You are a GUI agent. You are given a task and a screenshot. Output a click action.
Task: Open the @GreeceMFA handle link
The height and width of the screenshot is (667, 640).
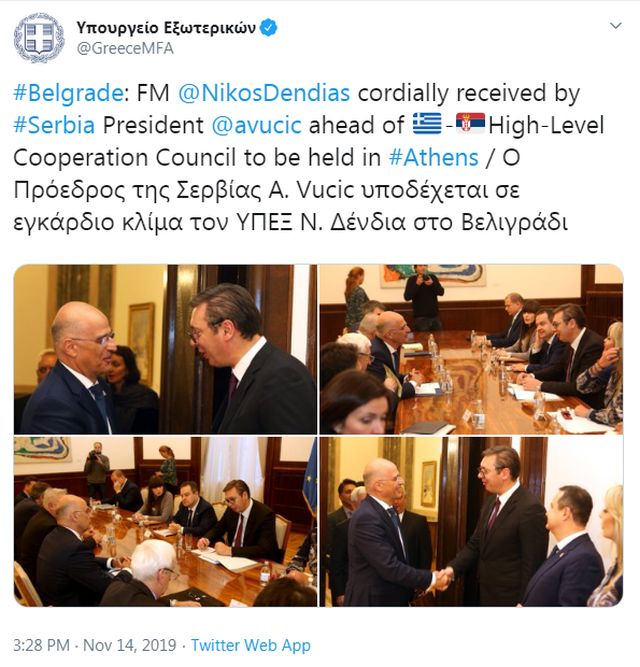pyautogui.click(x=125, y=48)
